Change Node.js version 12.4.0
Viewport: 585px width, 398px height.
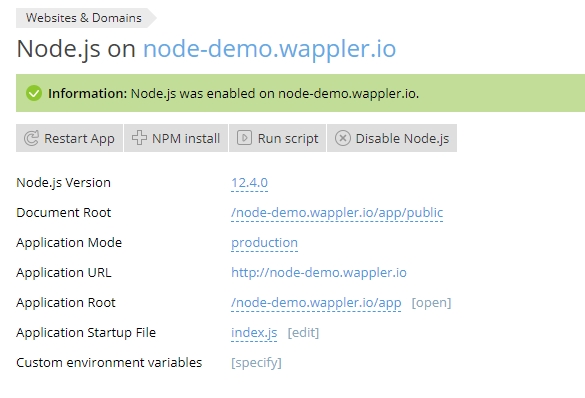coord(249,183)
